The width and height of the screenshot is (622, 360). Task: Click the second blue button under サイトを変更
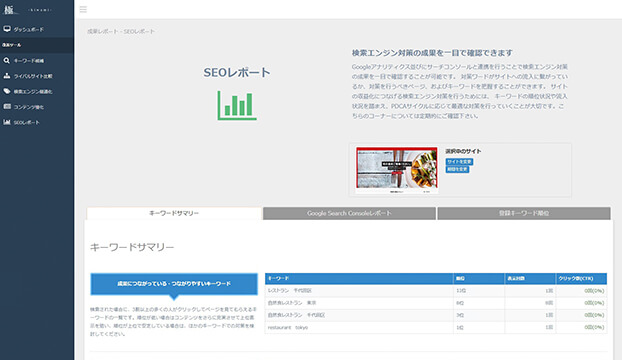pos(457,169)
